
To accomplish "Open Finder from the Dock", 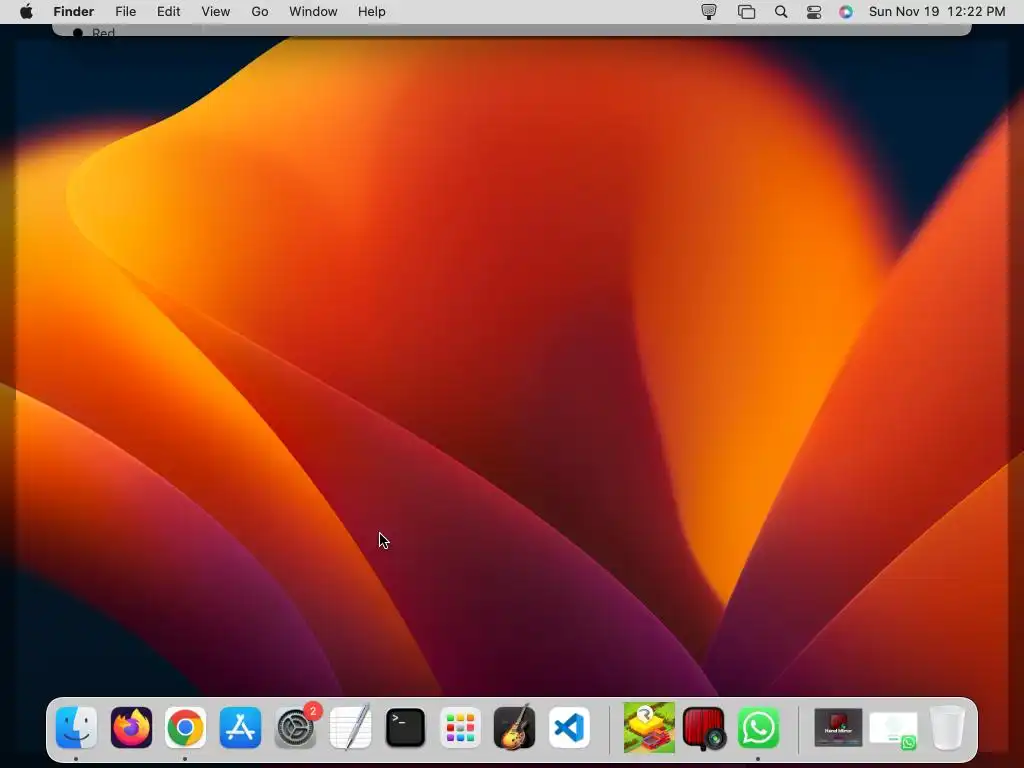I will coord(76,727).
